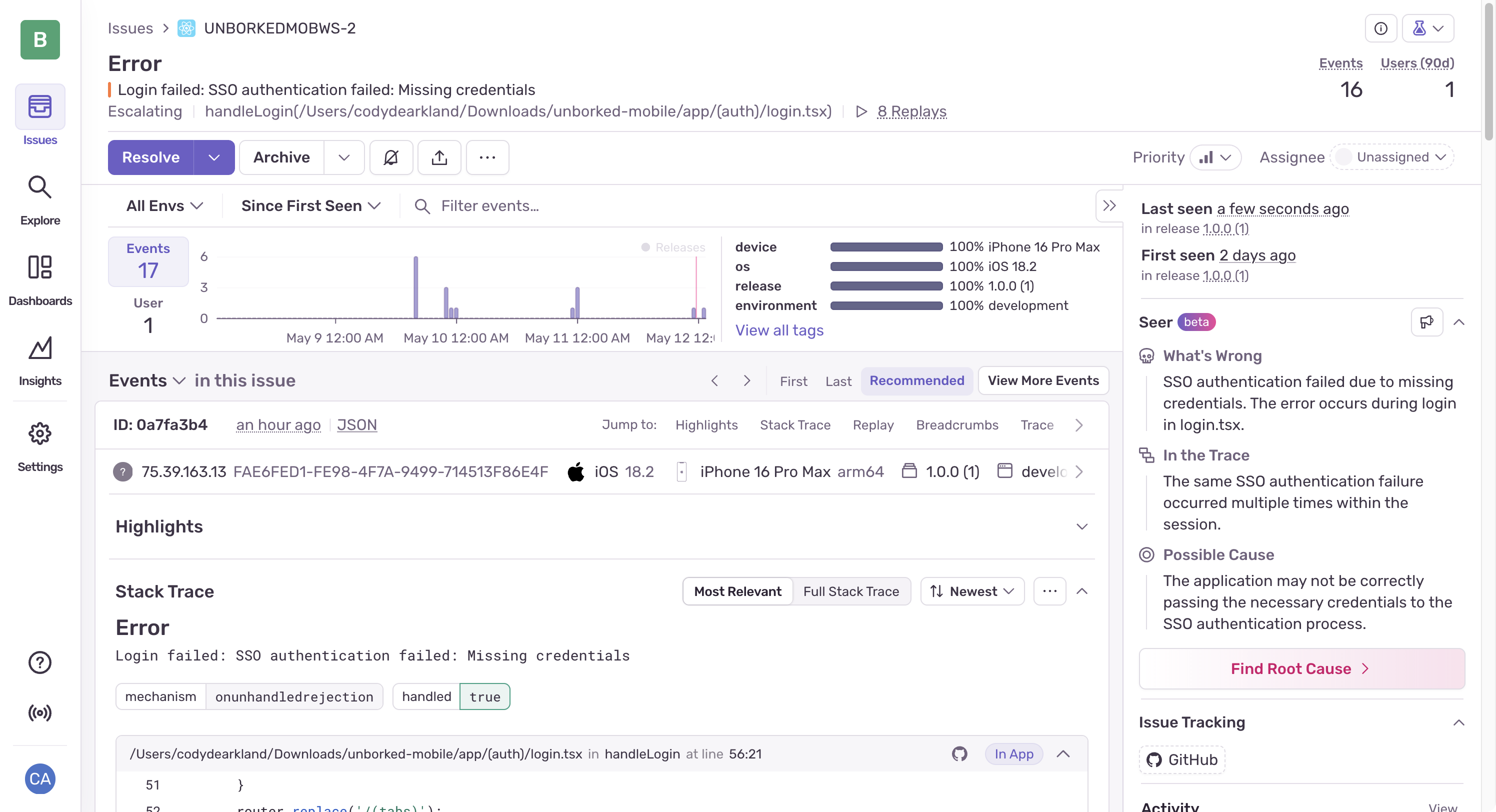Viewport: 1496px width, 812px height.
Task: Collapse the login.tsx stack frame
Action: 1063,754
